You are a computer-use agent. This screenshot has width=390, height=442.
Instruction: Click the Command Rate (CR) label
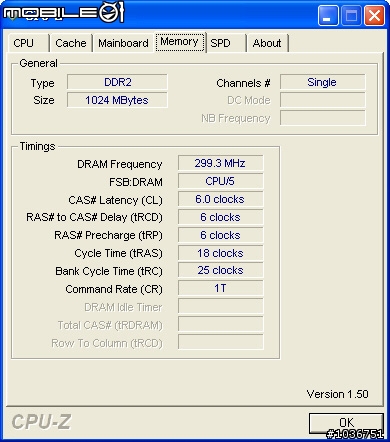coord(114,289)
